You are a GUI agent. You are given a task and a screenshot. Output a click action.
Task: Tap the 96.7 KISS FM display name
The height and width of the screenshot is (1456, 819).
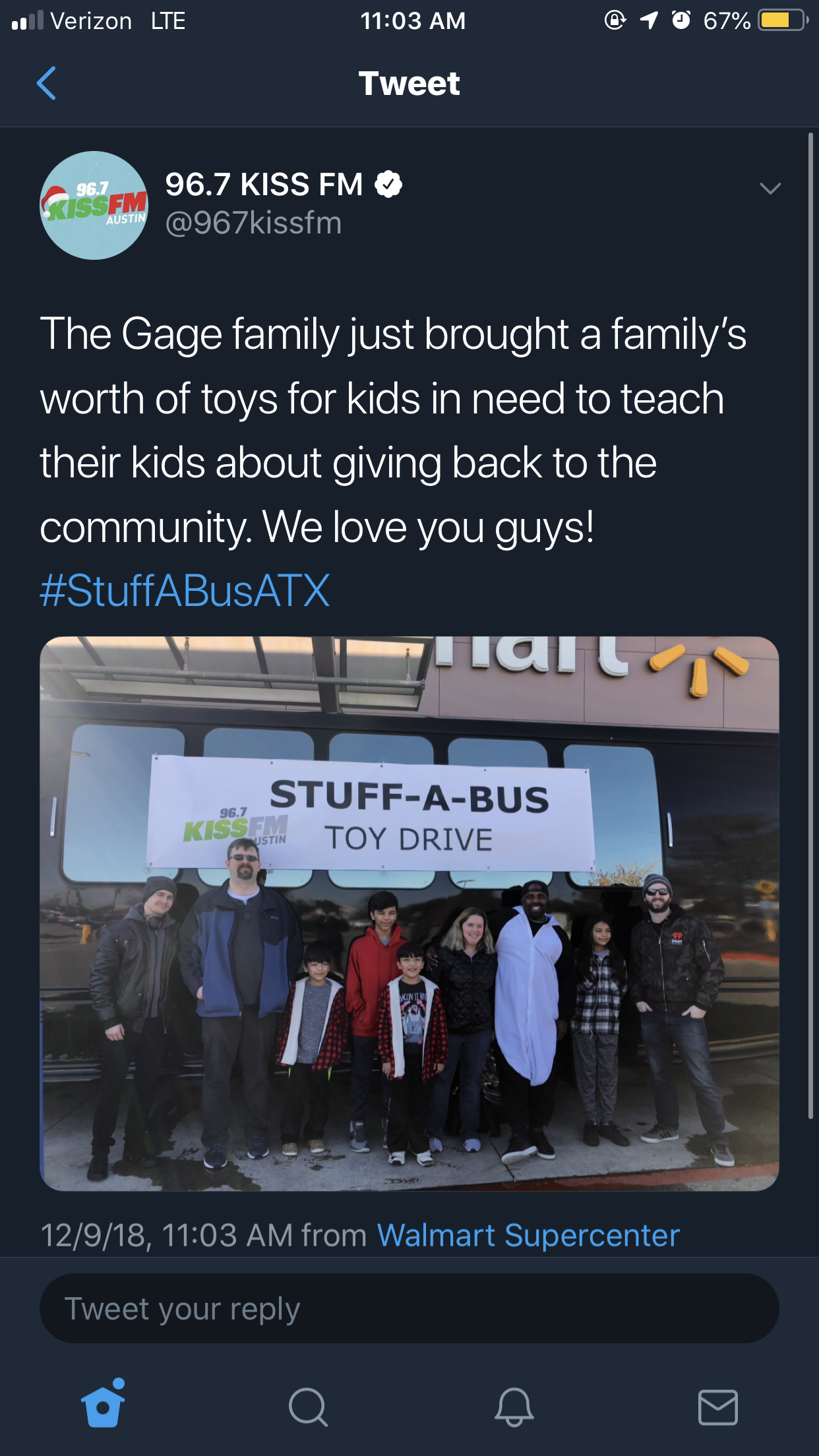264,185
